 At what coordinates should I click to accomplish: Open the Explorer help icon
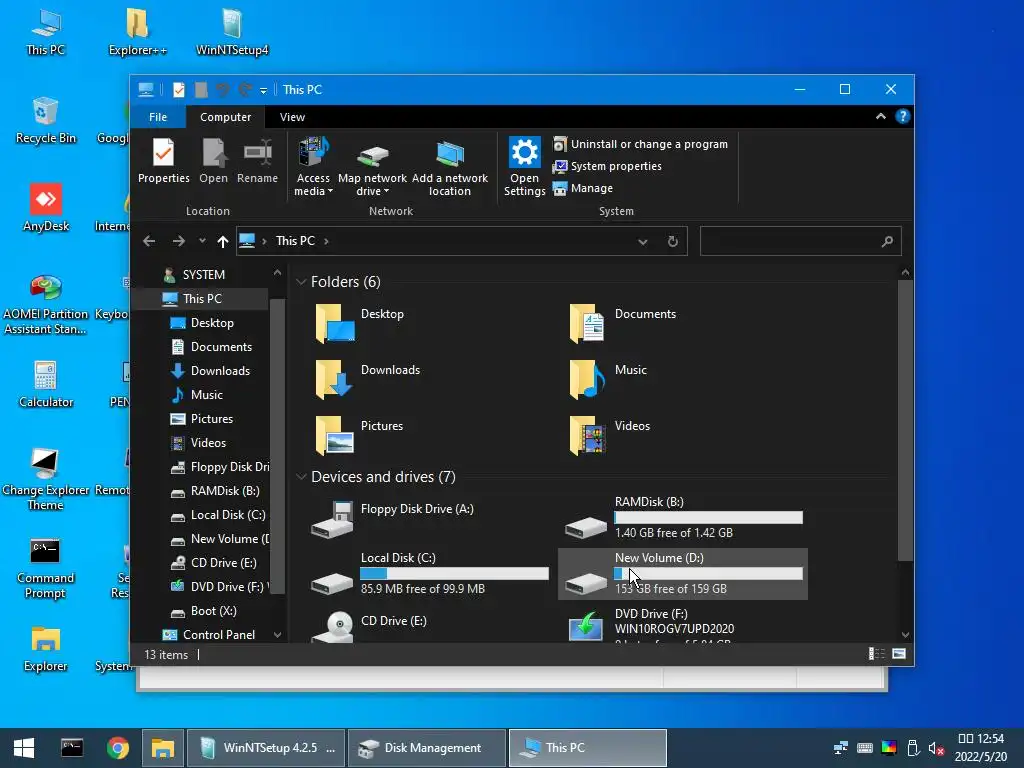tap(903, 116)
